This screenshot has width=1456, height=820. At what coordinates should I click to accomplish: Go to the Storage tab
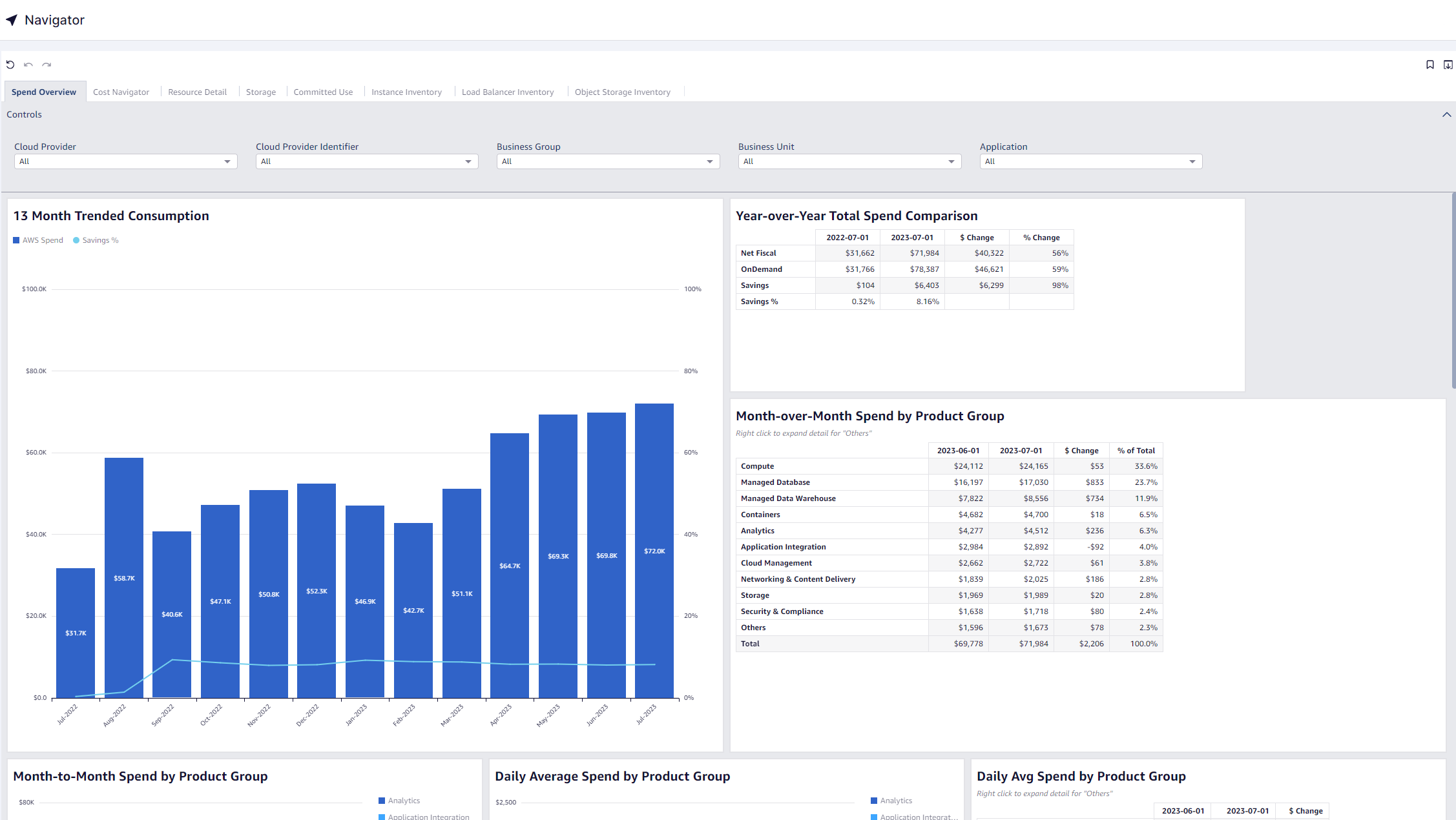point(261,92)
